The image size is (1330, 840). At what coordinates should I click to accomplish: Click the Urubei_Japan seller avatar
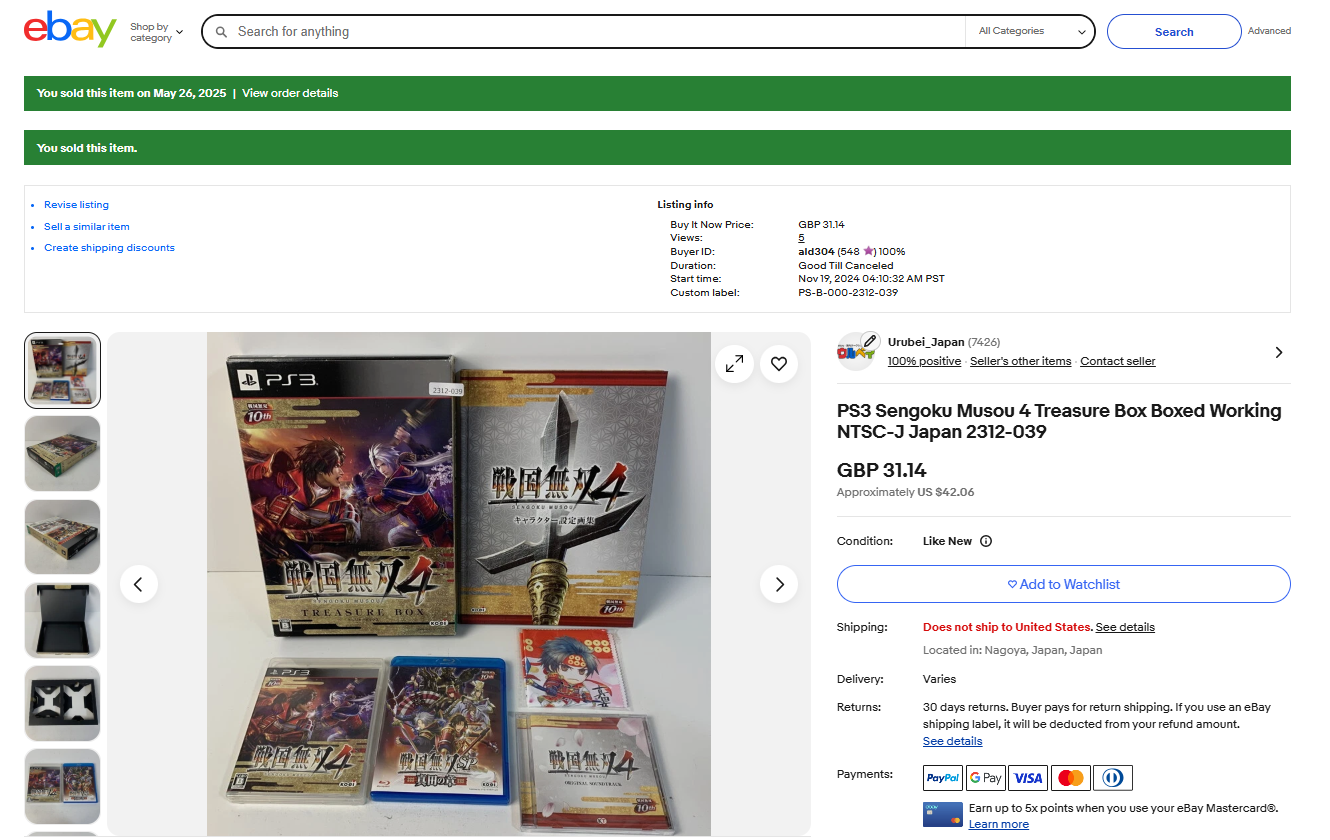pyautogui.click(x=855, y=352)
